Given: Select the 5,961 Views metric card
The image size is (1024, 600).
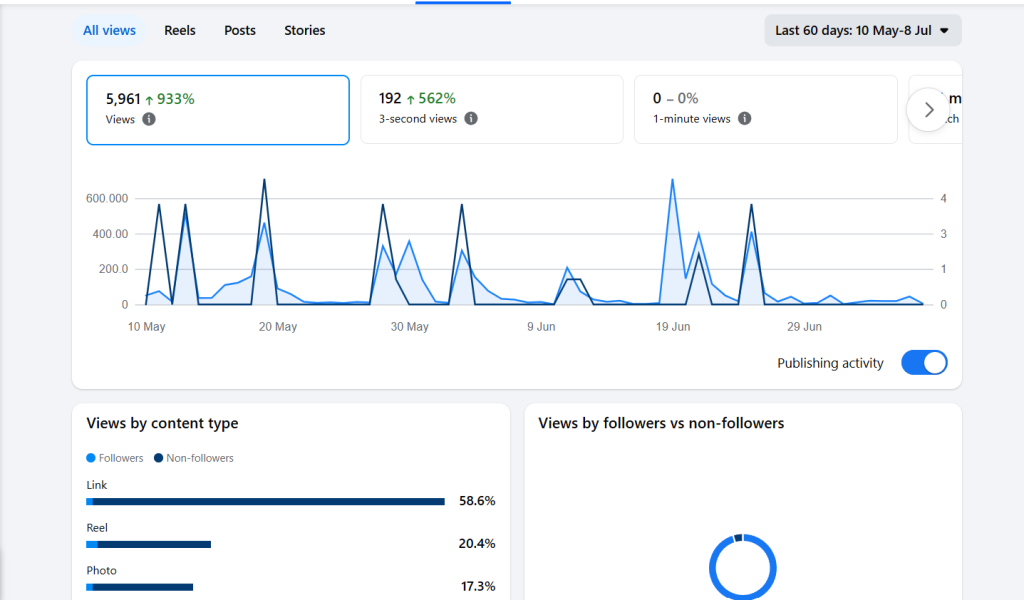Looking at the screenshot, I should [217, 110].
